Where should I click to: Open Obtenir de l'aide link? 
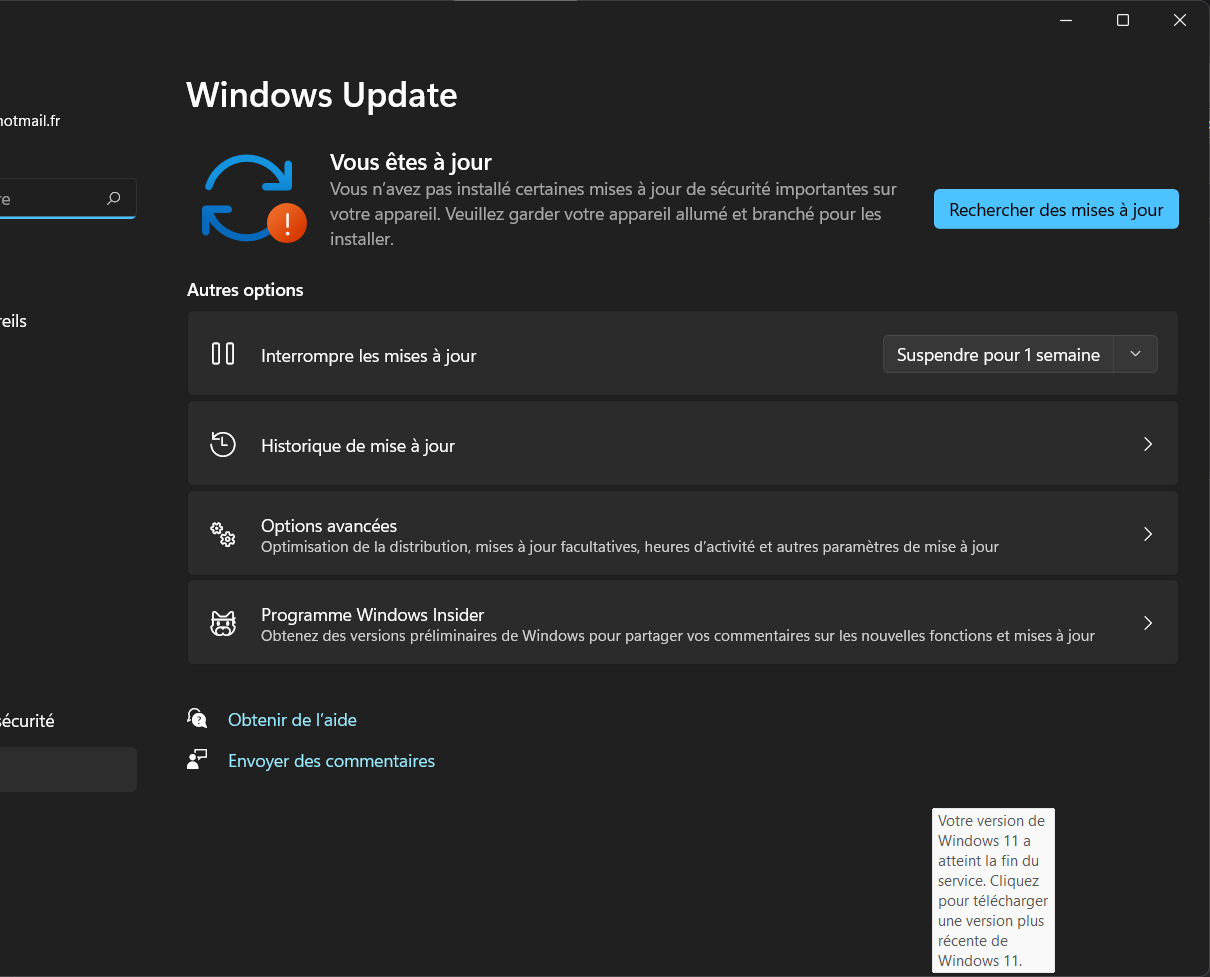coord(292,719)
